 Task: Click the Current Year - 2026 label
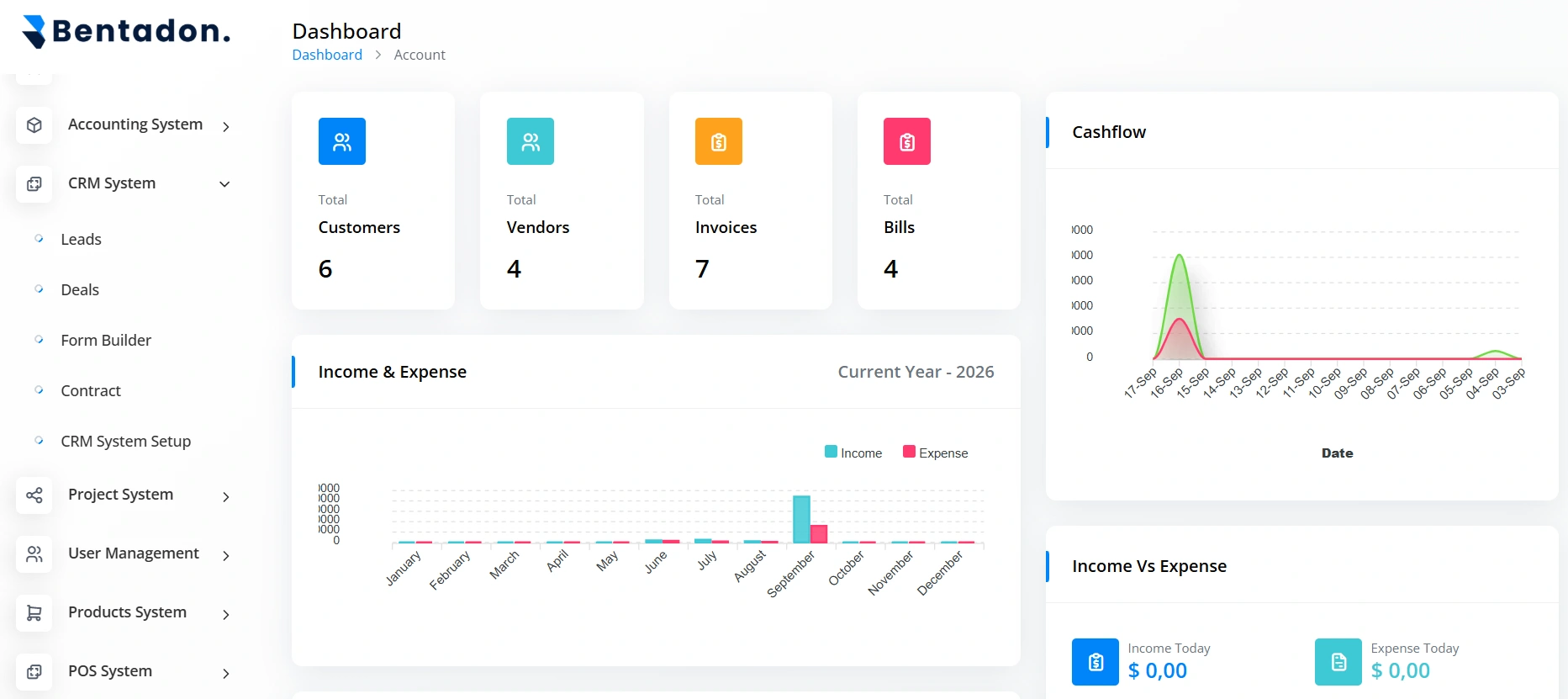tap(916, 372)
